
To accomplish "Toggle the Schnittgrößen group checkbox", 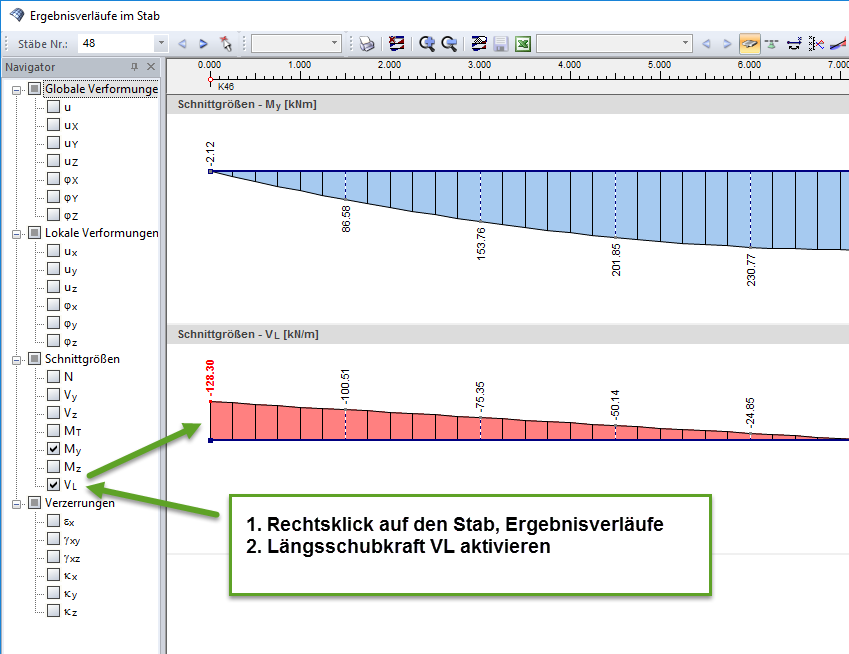I will tap(35, 358).
